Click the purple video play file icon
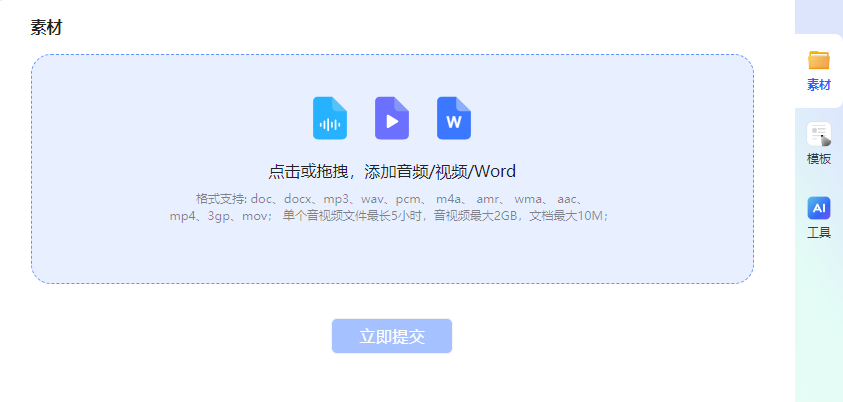Viewport: 843px width, 402px height. 392,118
